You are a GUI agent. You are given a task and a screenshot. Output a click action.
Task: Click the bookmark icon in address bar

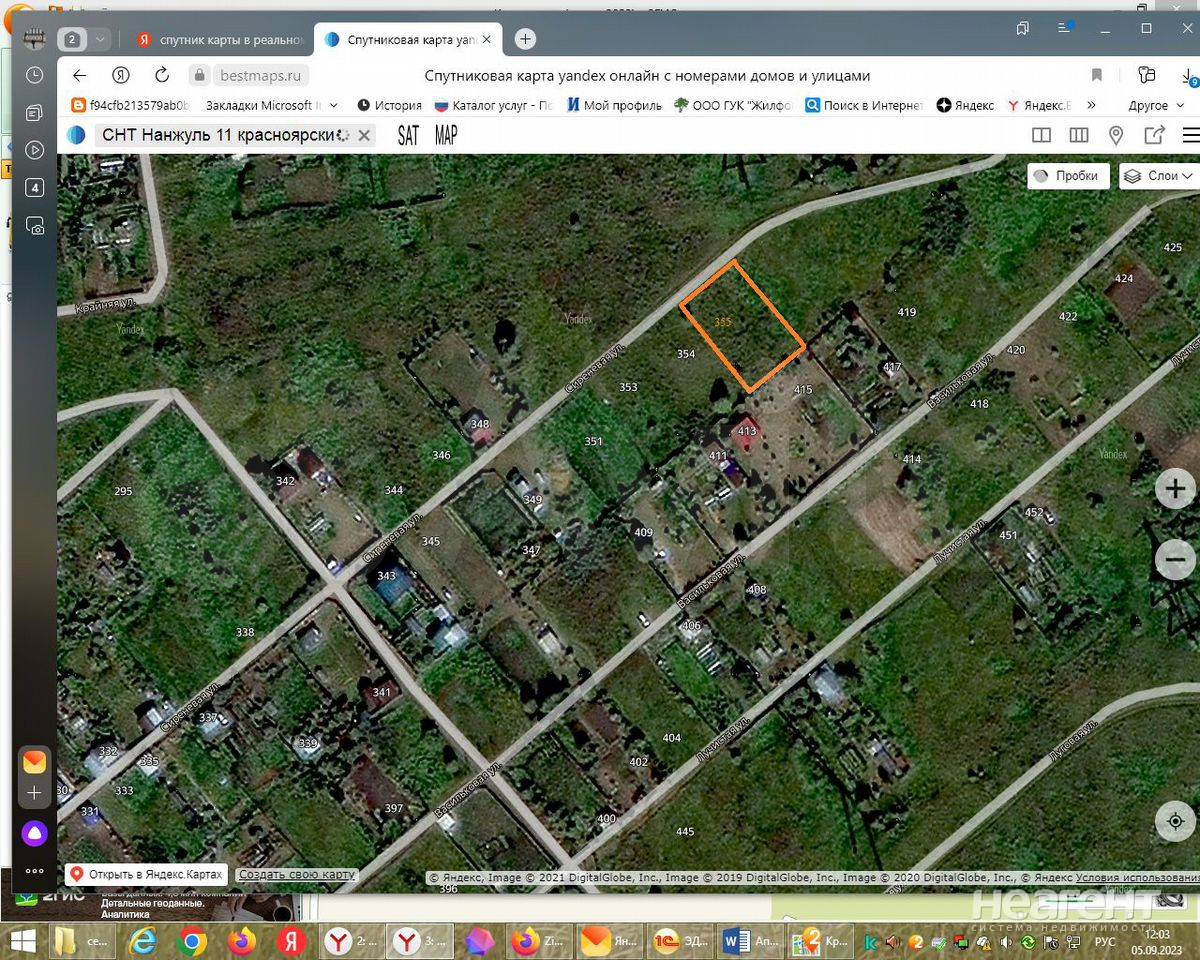[x=1097, y=75]
